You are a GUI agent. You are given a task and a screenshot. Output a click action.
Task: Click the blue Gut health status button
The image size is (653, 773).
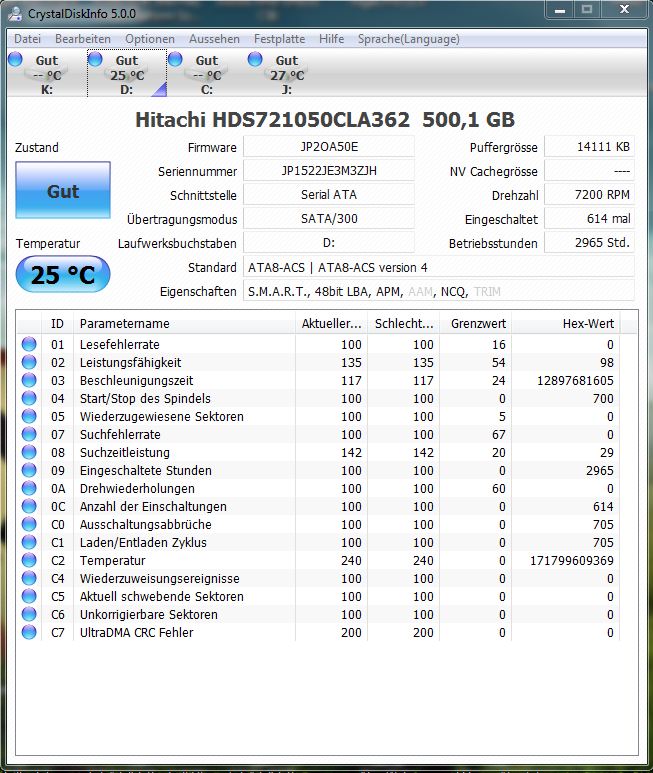63,190
